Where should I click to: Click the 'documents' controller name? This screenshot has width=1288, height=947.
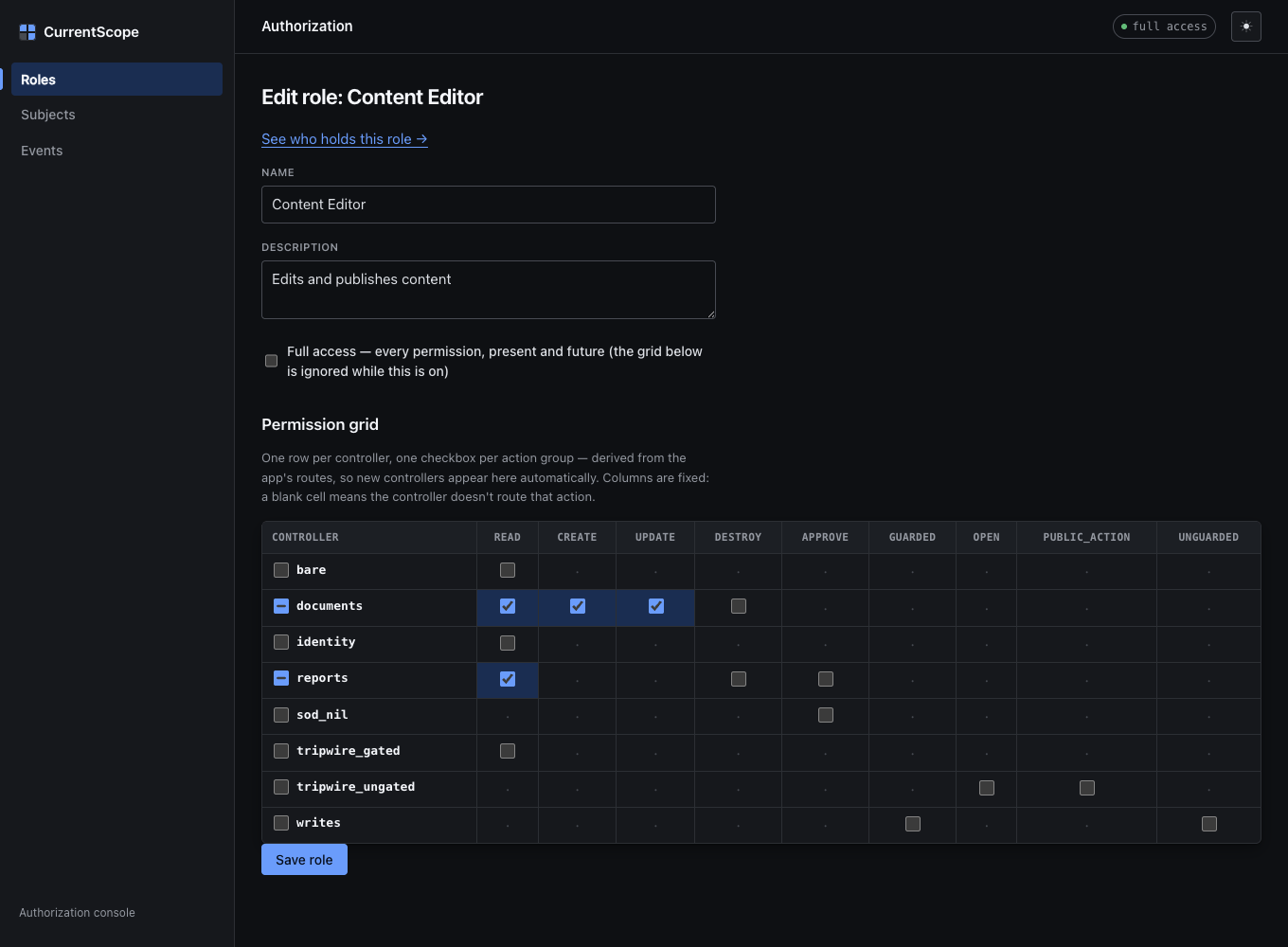330,606
